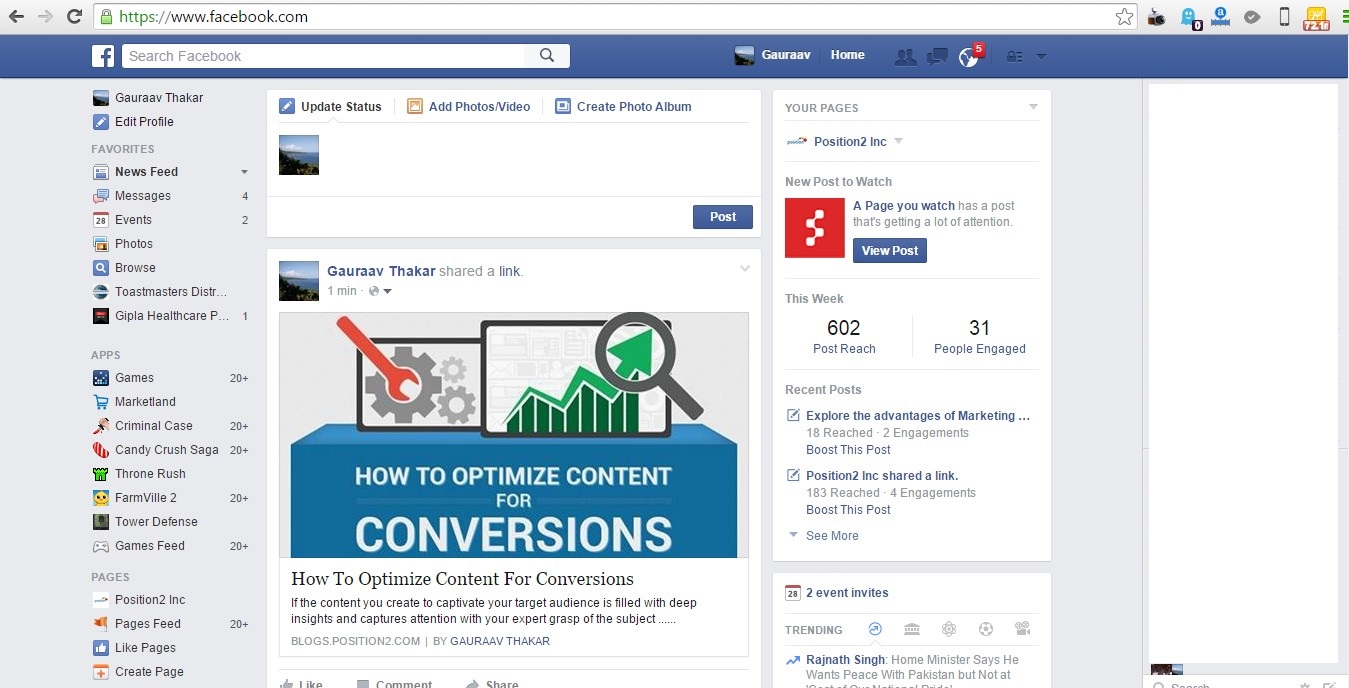The image size is (1349, 688).
Task: Open the Facebook home logo icon
Action: 103,55
